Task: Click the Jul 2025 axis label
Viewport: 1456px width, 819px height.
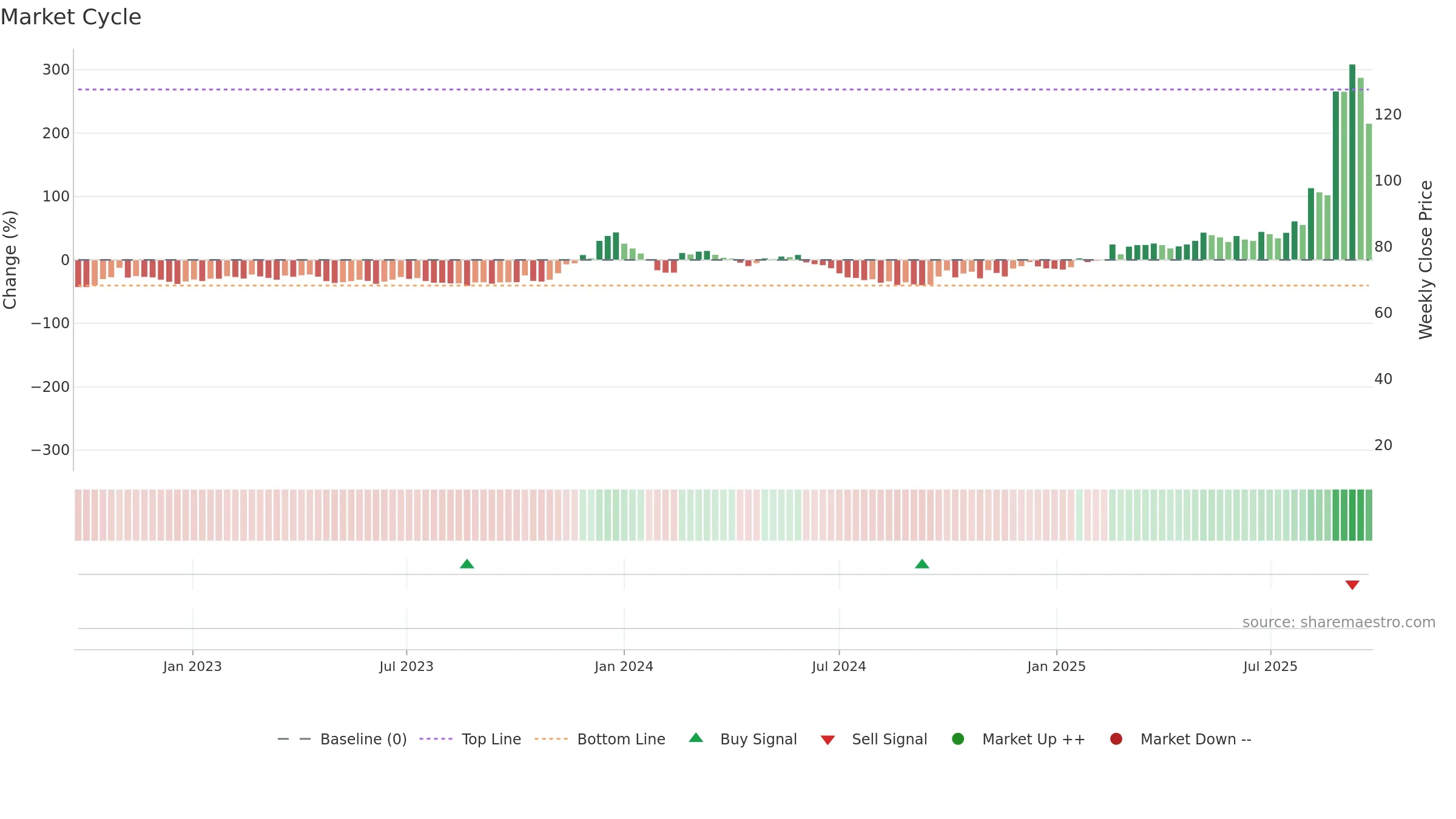Action: [x=1270, y=667]
